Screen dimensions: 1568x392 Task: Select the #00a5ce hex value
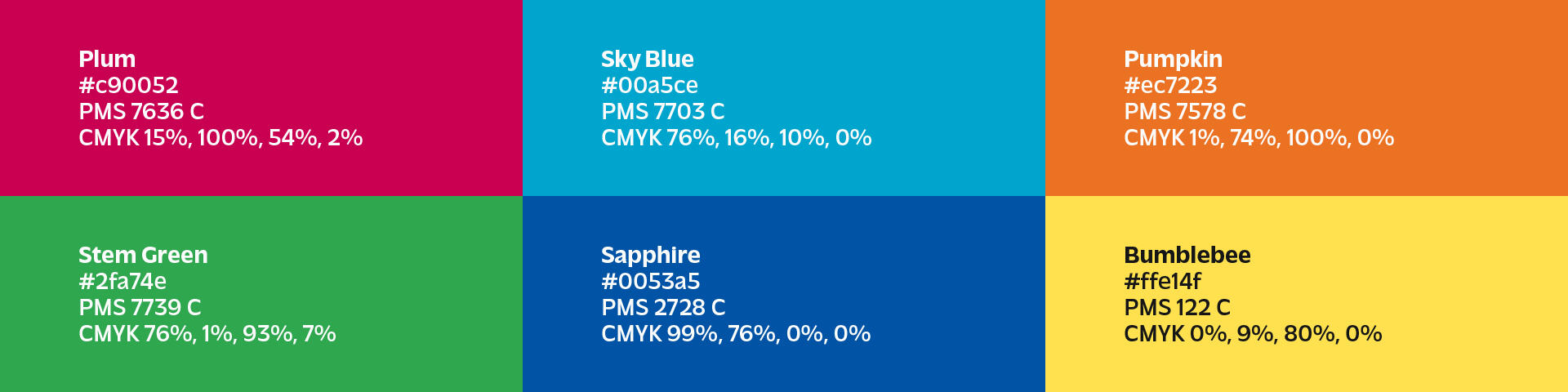pyautogui.click(x=649, y=85)
